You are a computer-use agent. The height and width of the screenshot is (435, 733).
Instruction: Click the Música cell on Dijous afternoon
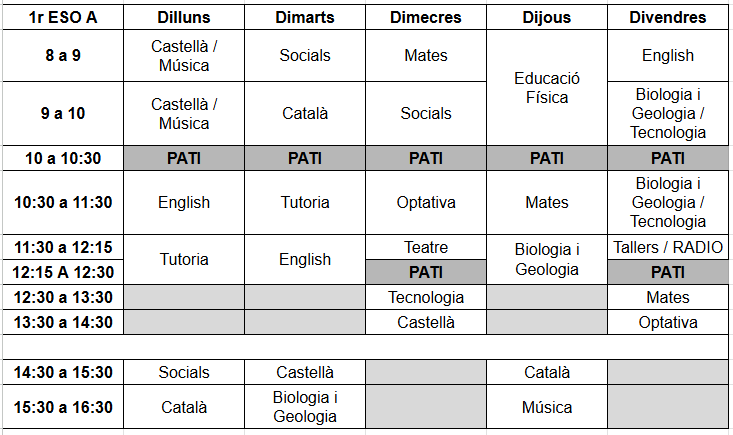coord(546,407)
